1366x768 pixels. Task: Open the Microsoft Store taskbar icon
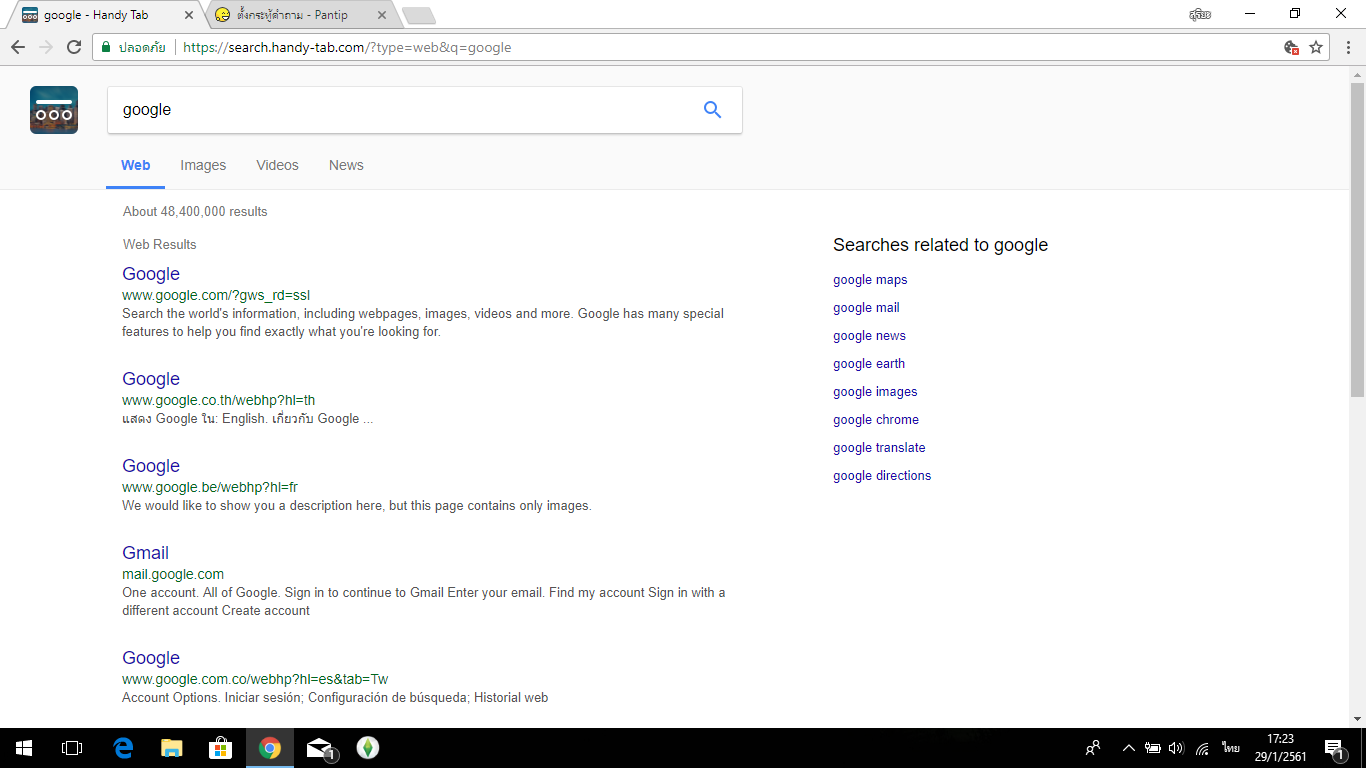pos(220,748)
